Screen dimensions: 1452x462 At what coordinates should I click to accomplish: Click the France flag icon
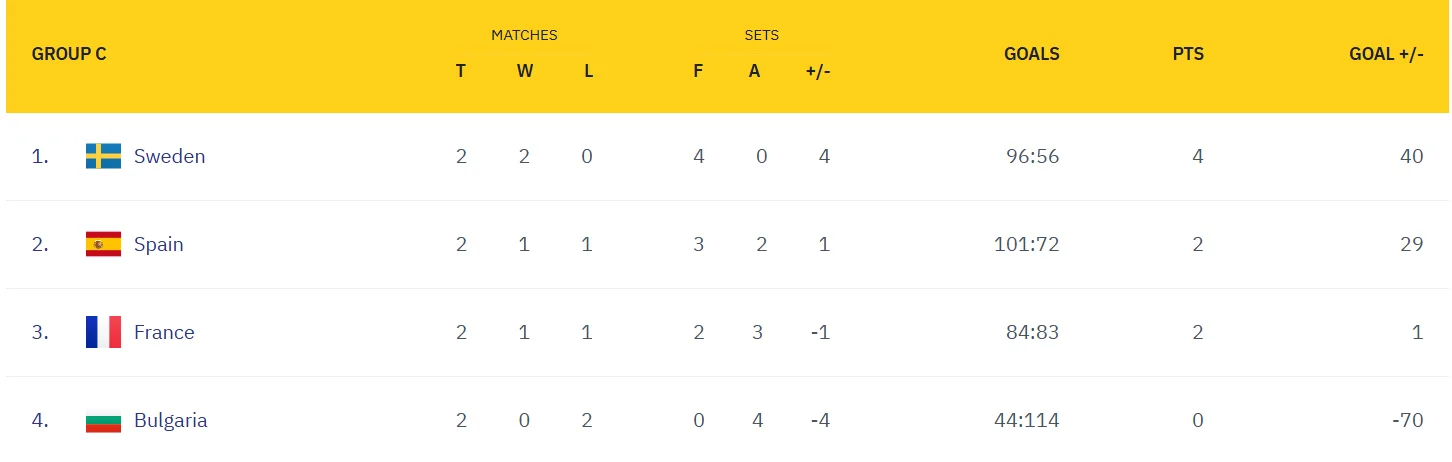[x=103, y=332]
